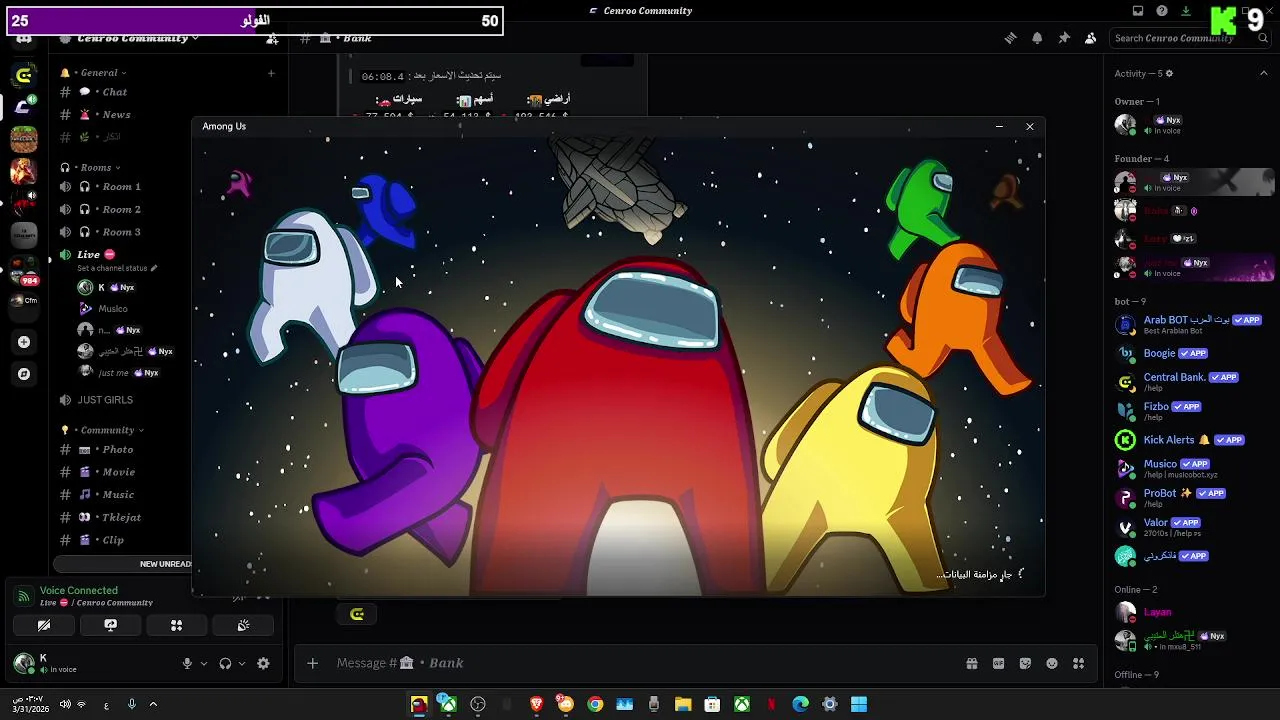The image size is (1280, 720).
Task: Click Arab BOT in member list
Action: pyautogui.click(x=1190, y=325)
